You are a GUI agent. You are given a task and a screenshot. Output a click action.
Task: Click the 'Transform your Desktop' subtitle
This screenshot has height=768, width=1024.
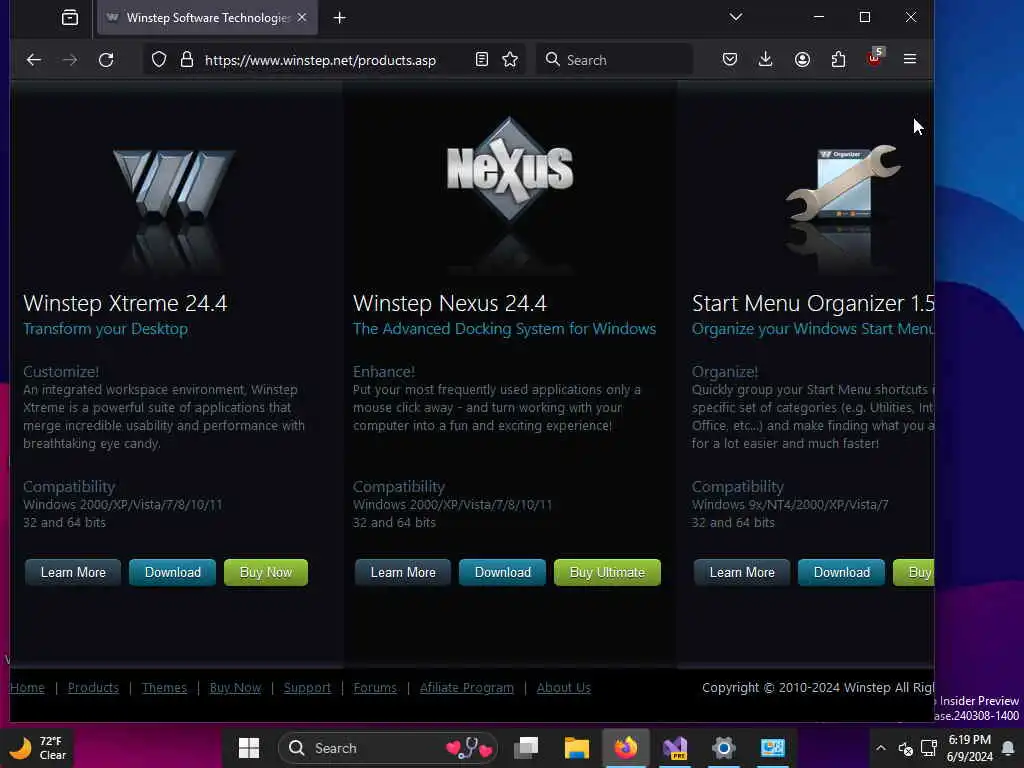pyautogui.click(x=106, y=328)
